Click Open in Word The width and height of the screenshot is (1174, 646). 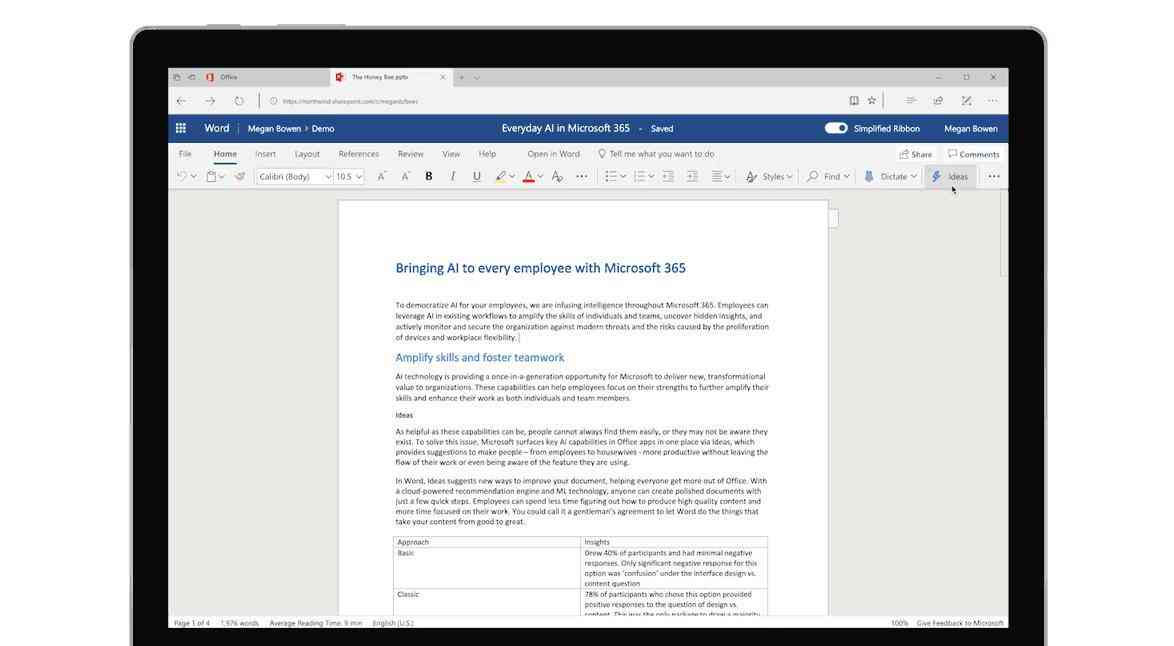pos(553,154)
